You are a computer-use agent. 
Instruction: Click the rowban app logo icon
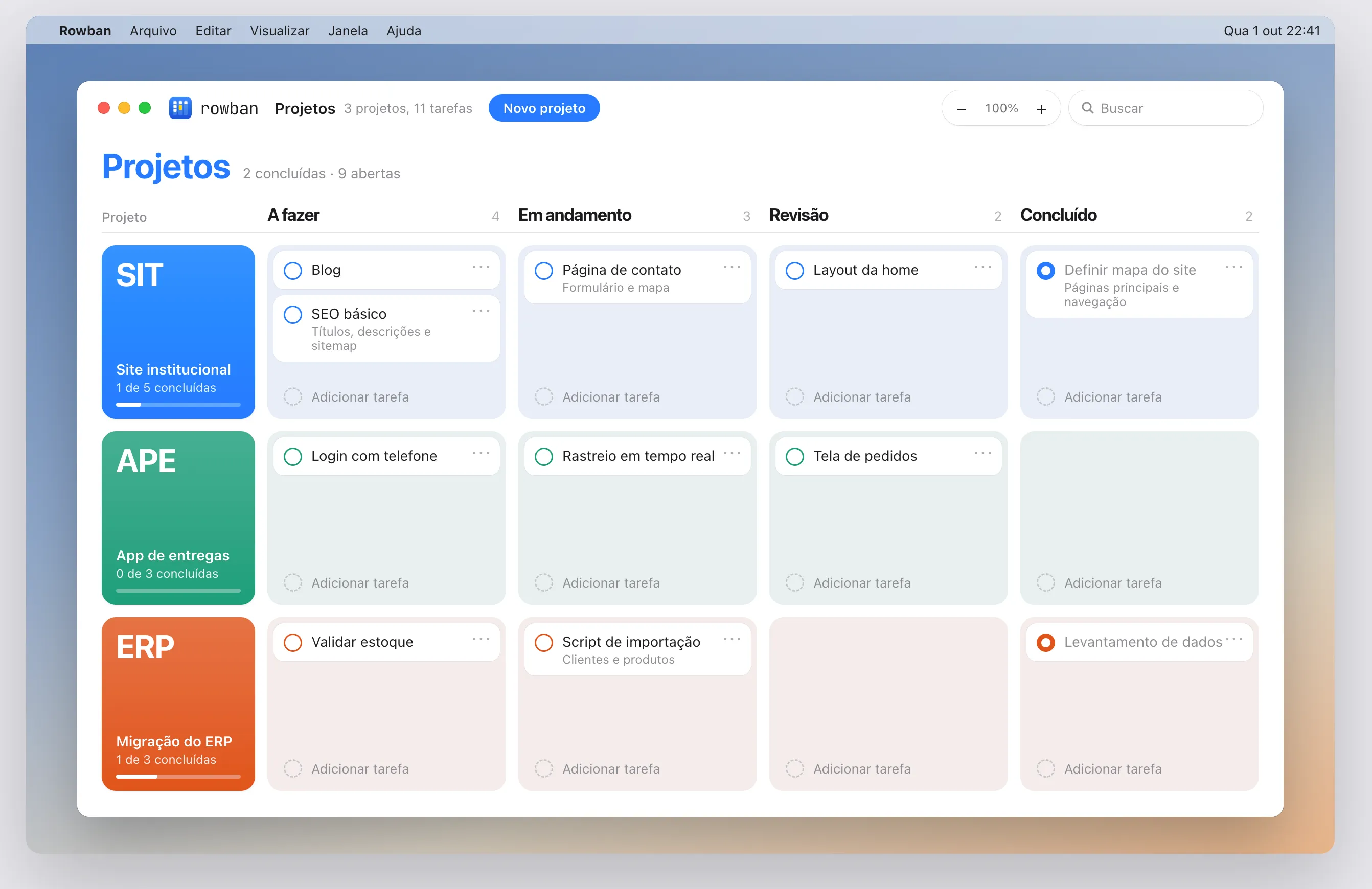(180, 108)
